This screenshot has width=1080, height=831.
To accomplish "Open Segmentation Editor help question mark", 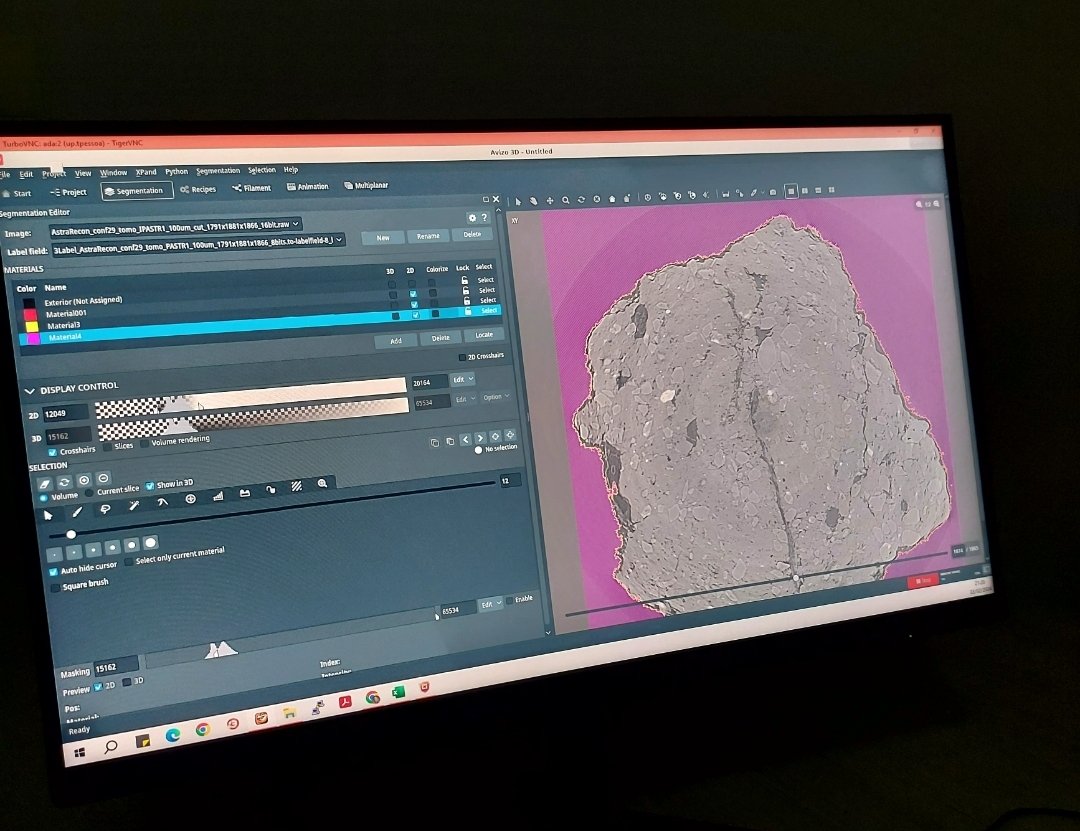I will pos(484,217).
